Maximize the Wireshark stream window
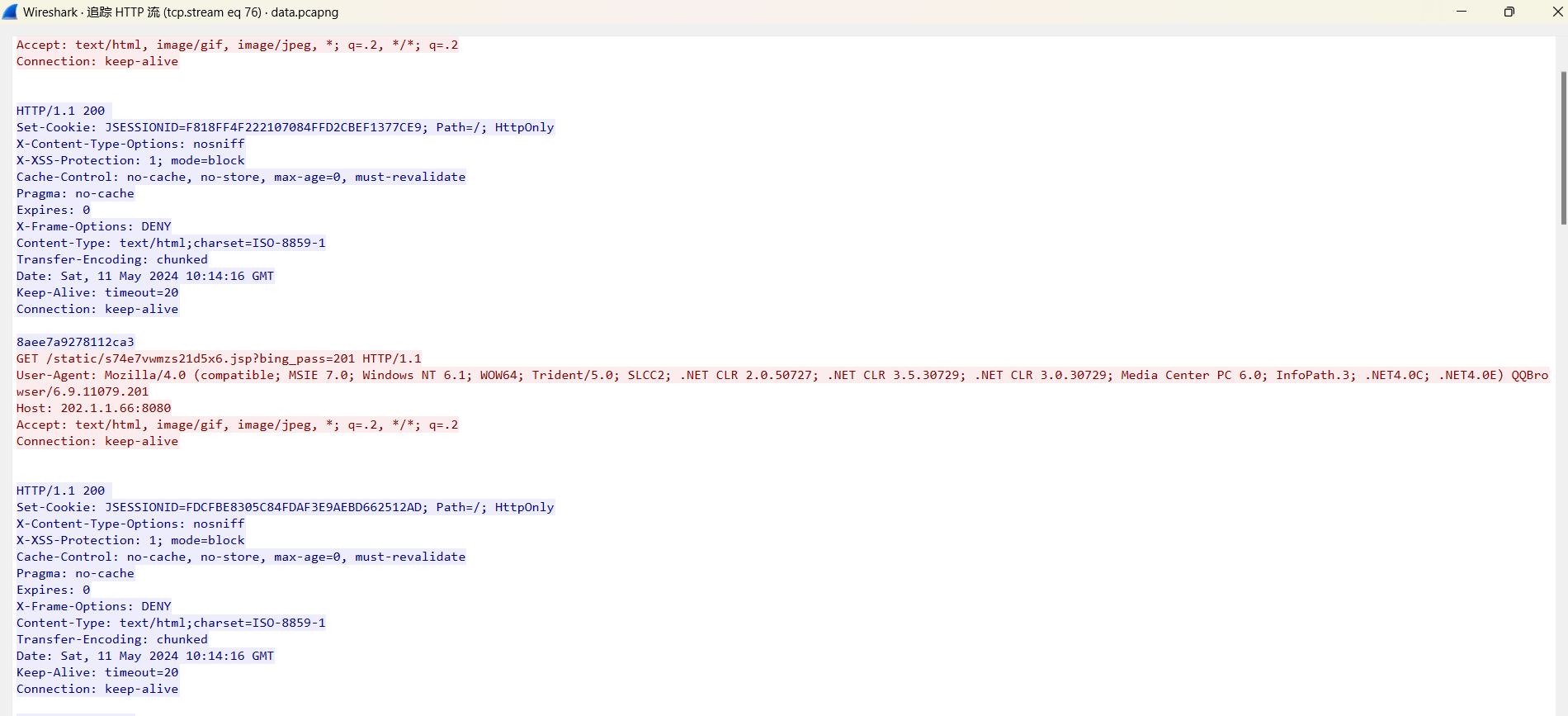Image resolution: width=1568 pixels, height=716 pixels. click(x=1509, y=12)
